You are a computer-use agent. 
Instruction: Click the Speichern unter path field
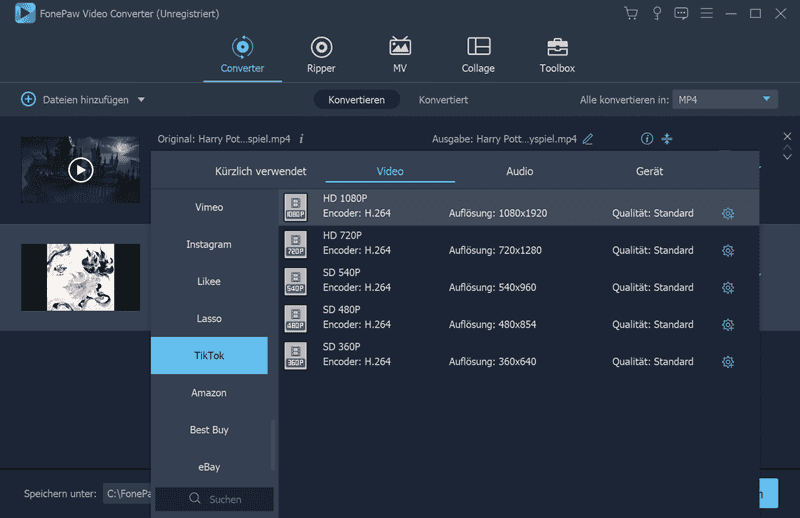click(128, 494)
